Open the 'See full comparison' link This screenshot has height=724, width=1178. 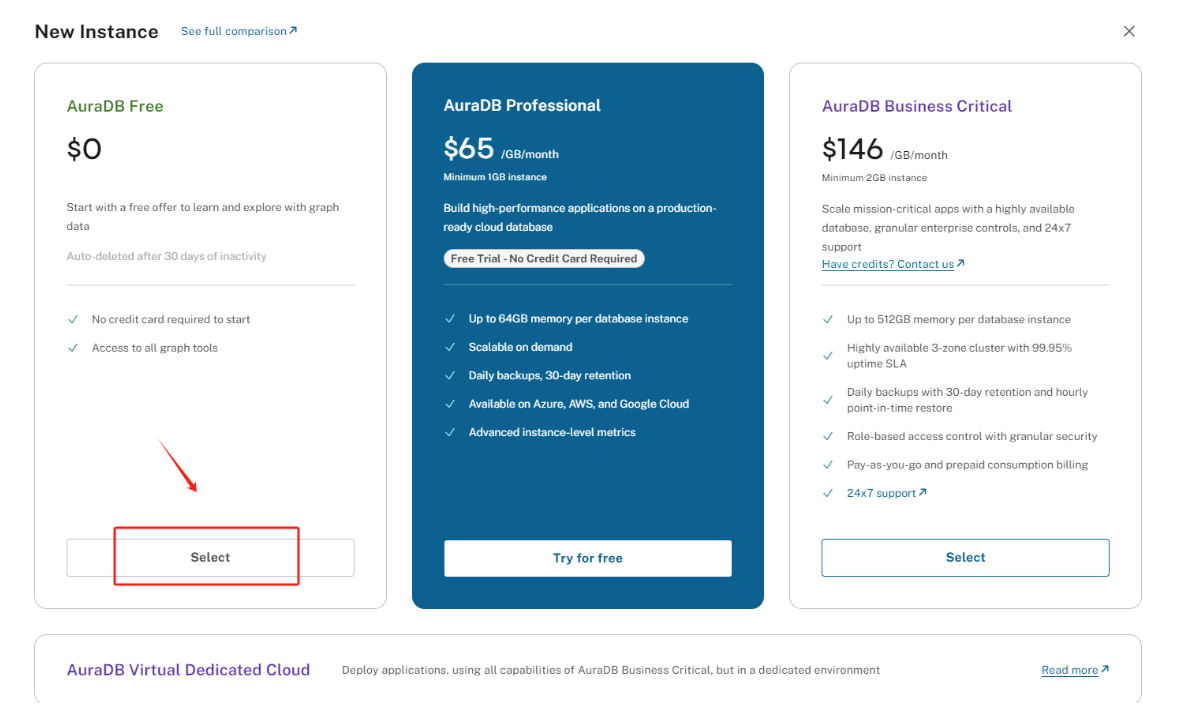tap(233, 31)
